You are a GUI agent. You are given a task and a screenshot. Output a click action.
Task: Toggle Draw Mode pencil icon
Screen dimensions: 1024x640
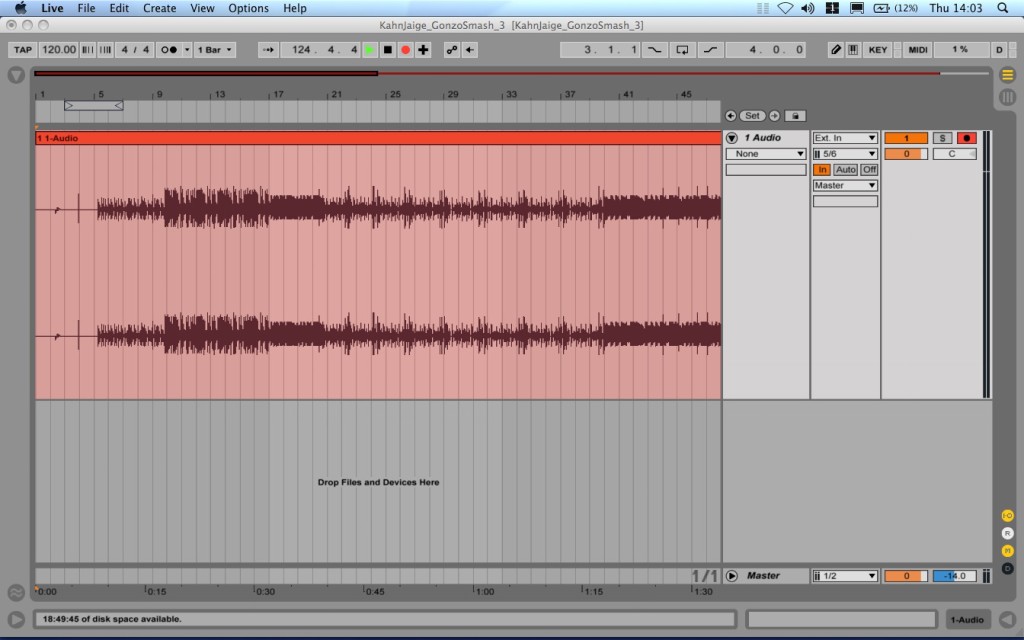836,50
